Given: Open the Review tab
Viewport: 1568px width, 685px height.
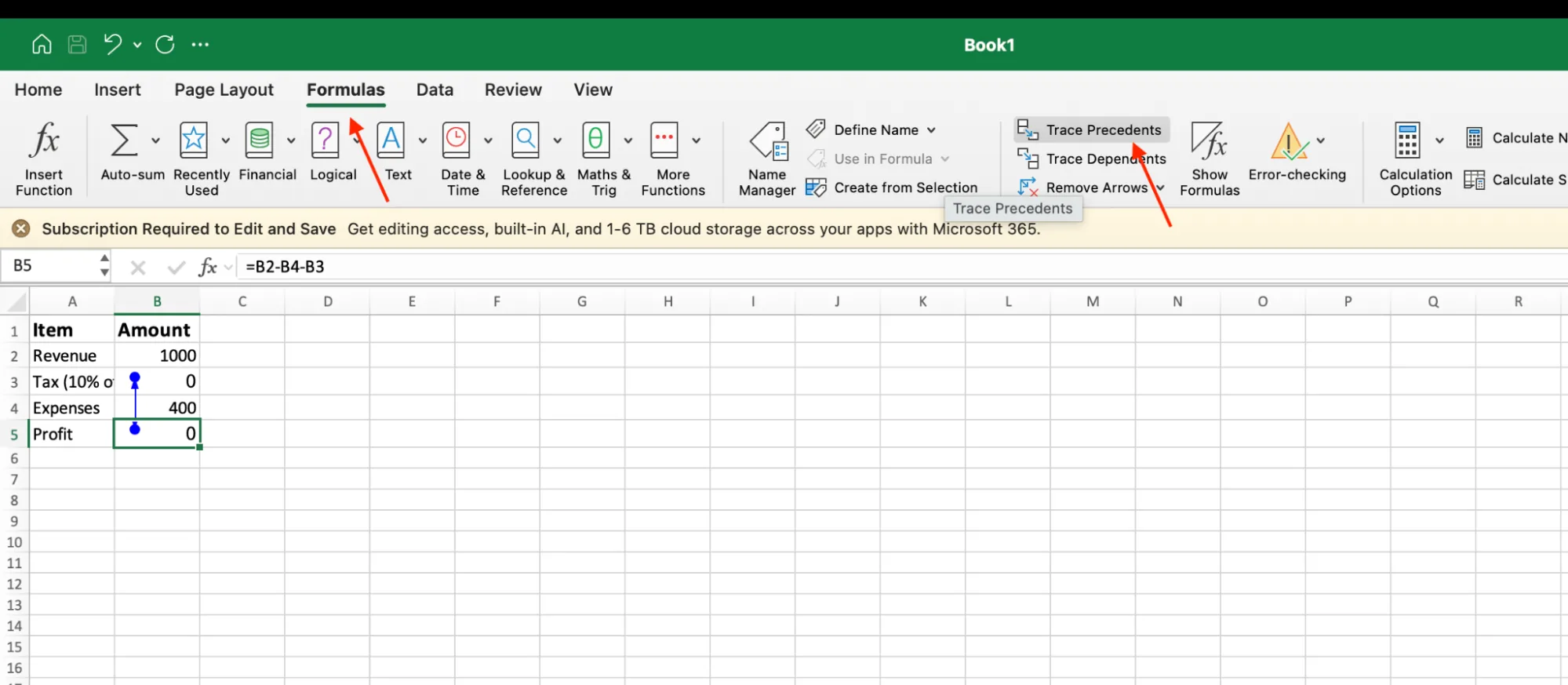Looking at the screenshot, I should click(513, 89).
